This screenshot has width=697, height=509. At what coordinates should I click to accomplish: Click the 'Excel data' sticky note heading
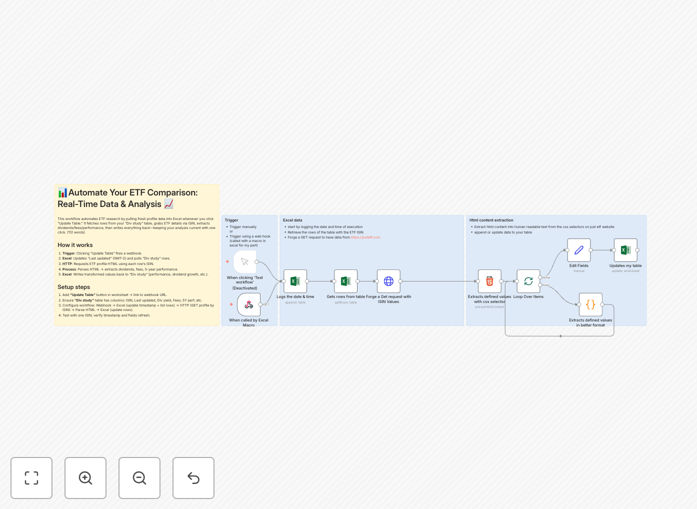(292, 220)
